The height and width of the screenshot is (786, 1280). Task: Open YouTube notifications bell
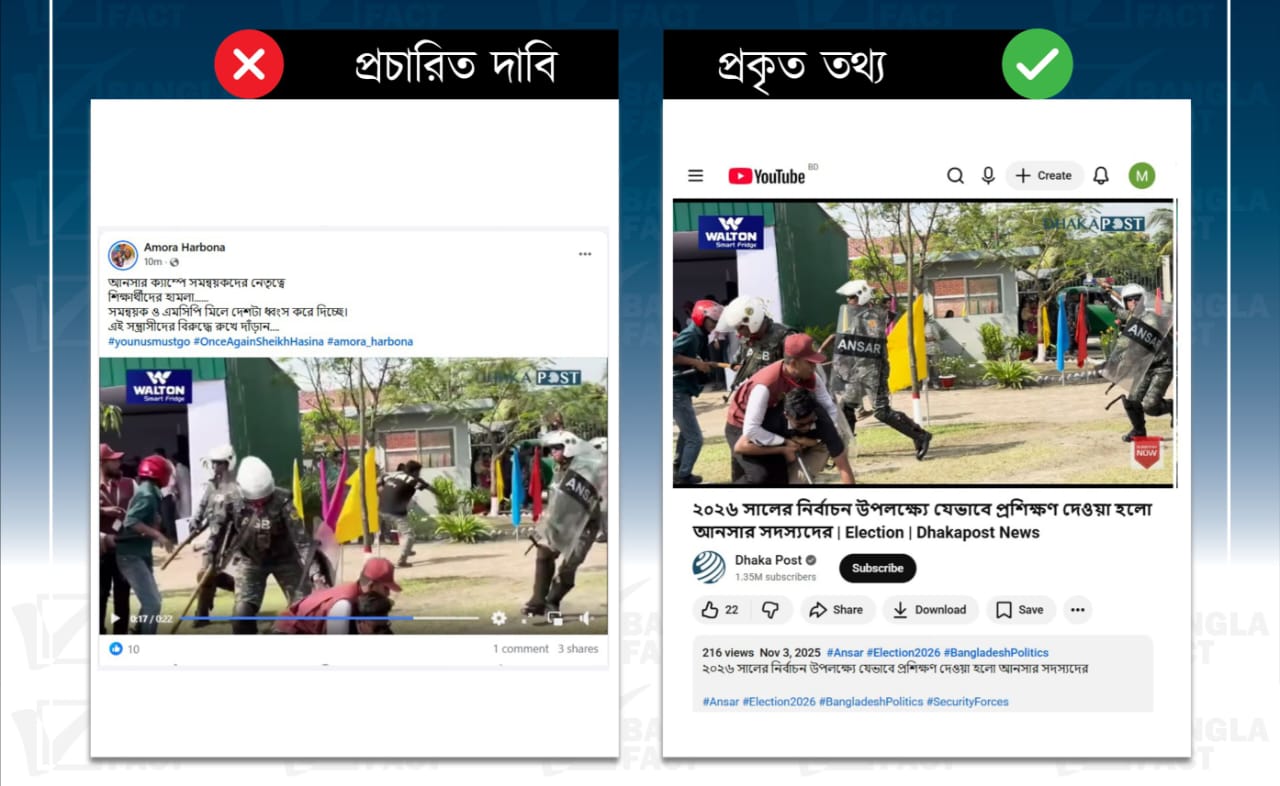coord(1101,176)
